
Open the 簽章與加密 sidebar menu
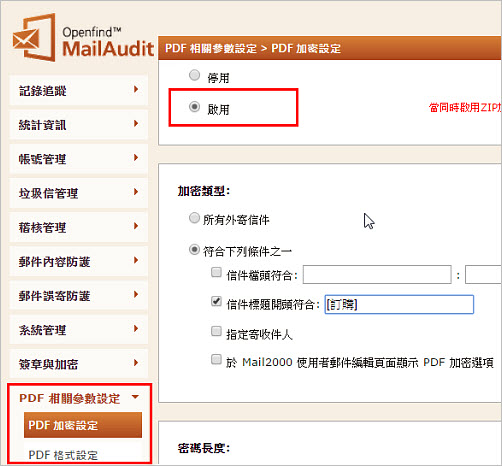(x=79, y=364)
